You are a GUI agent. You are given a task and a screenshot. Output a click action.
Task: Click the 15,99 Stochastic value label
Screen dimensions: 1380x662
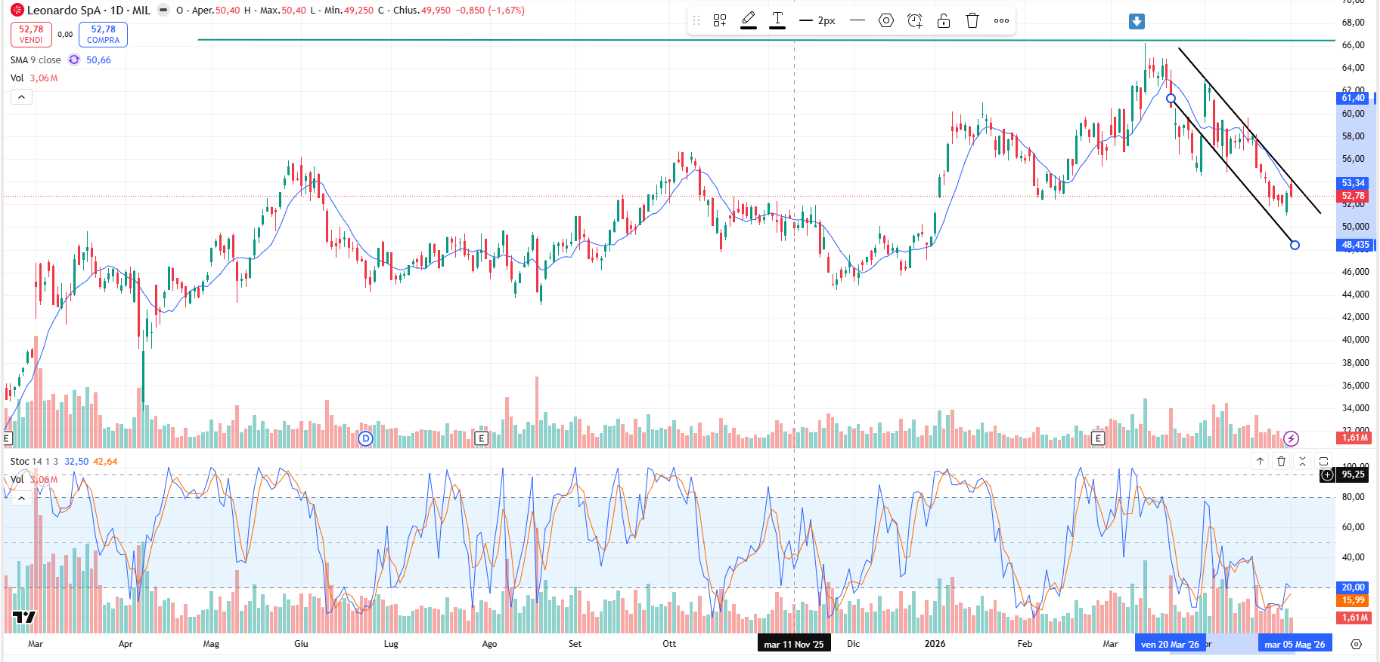[x=1353, y=601]
